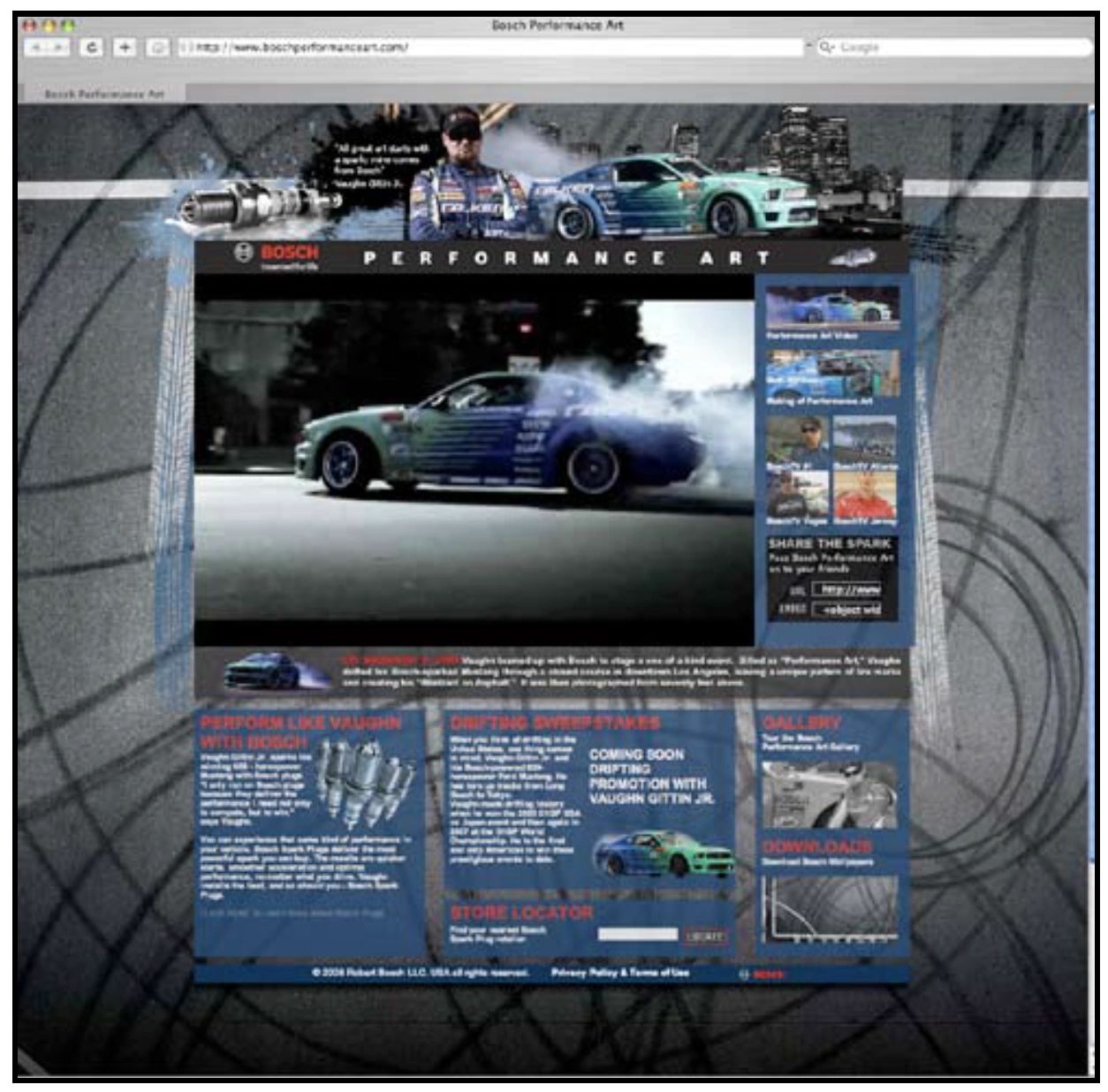Click the Gallery photo thumbnail

(x=831, y=795)
